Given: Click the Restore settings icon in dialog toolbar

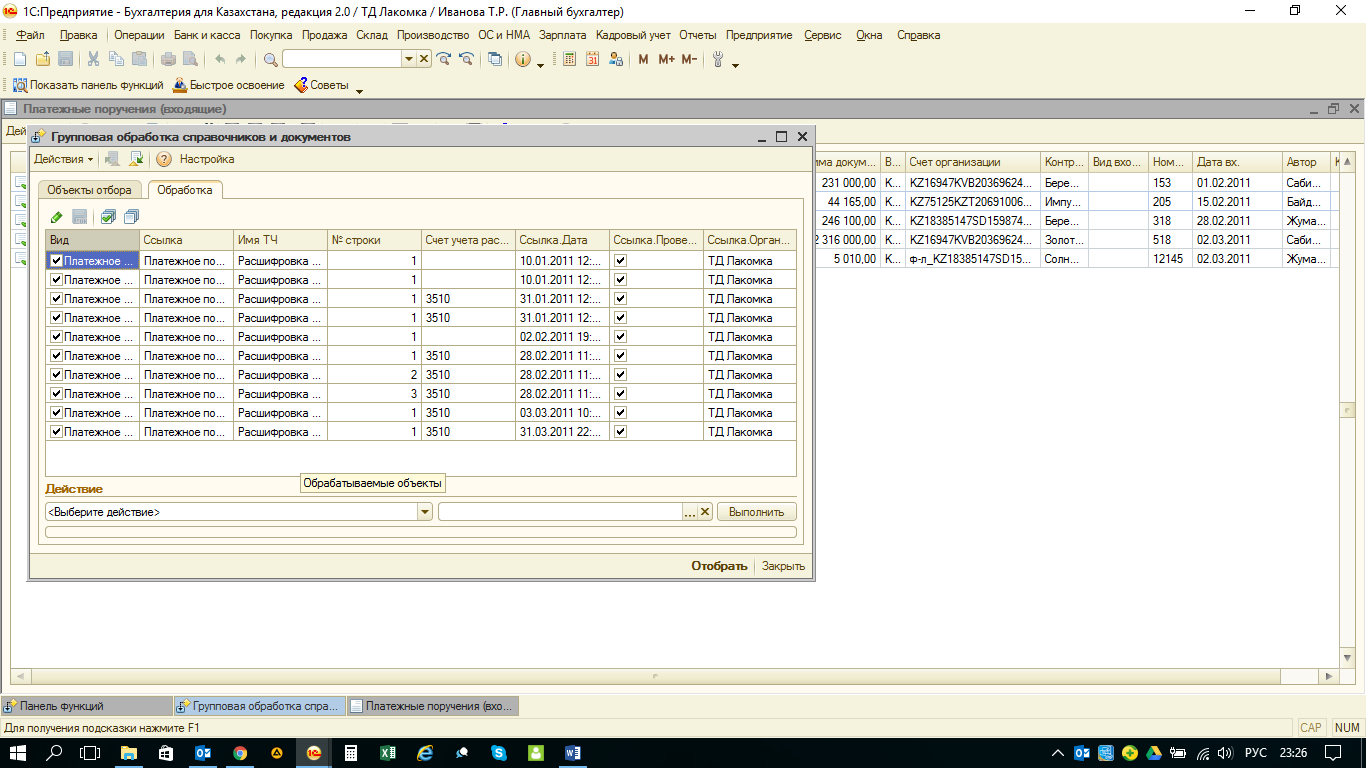Looking at the screenshot, I should [x=136, y=159].
